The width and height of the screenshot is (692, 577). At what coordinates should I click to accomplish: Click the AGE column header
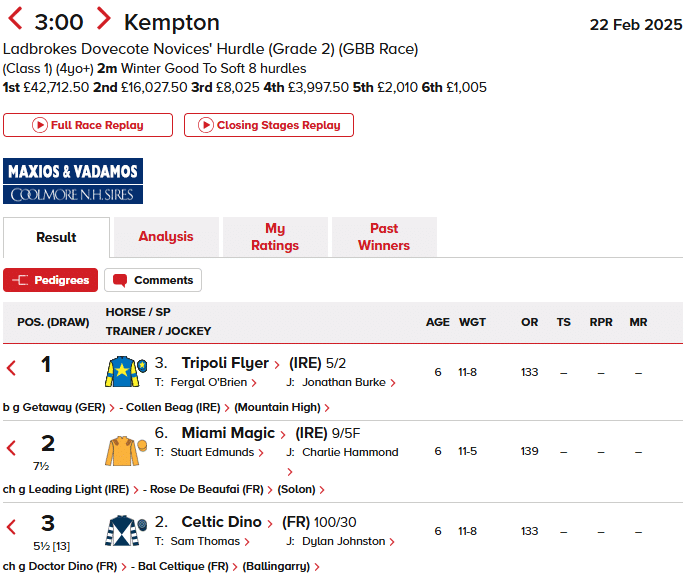pos(437,322)
